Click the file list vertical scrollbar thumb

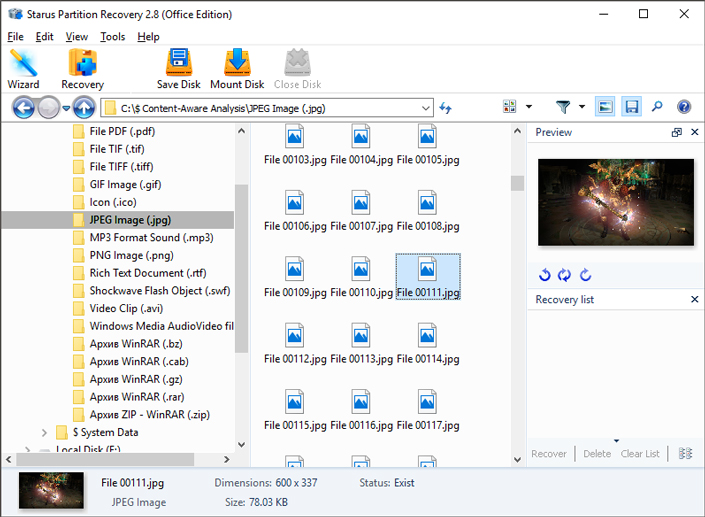tap(517, 183)
